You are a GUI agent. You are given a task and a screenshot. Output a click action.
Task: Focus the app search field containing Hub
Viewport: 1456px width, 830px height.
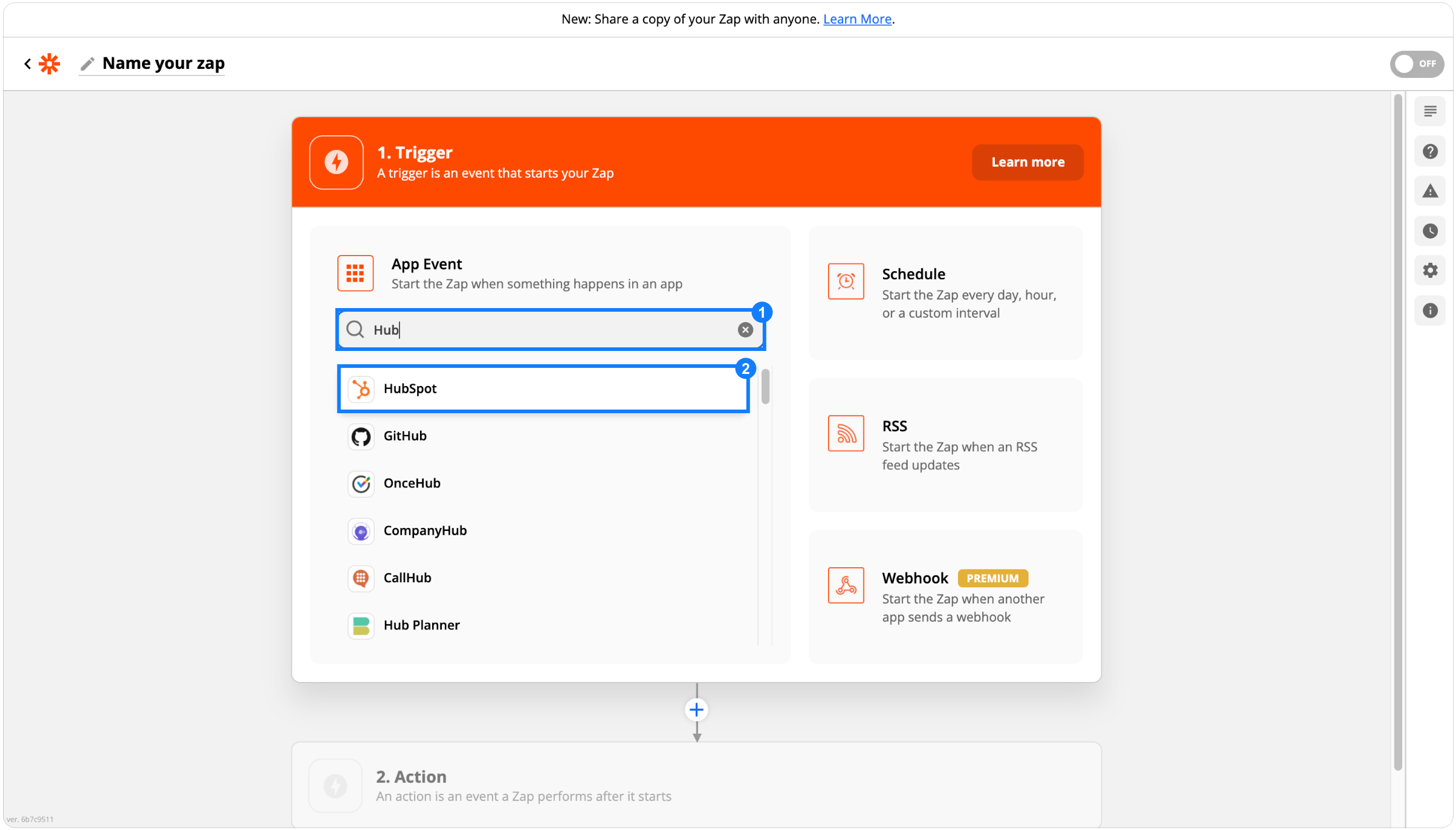tap(550, 329)
